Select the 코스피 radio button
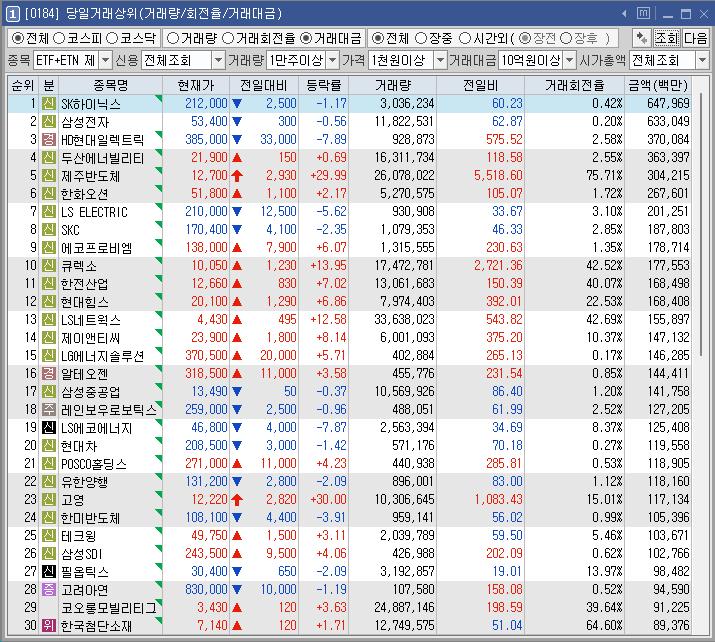715x642 pixels. (x=59, y=38)
